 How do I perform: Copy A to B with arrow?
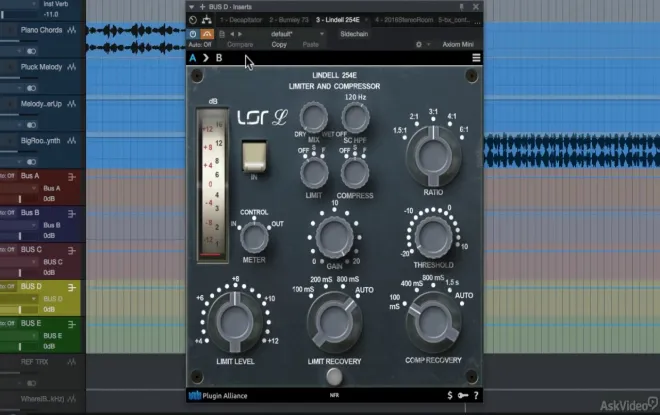tap(206, 58)
